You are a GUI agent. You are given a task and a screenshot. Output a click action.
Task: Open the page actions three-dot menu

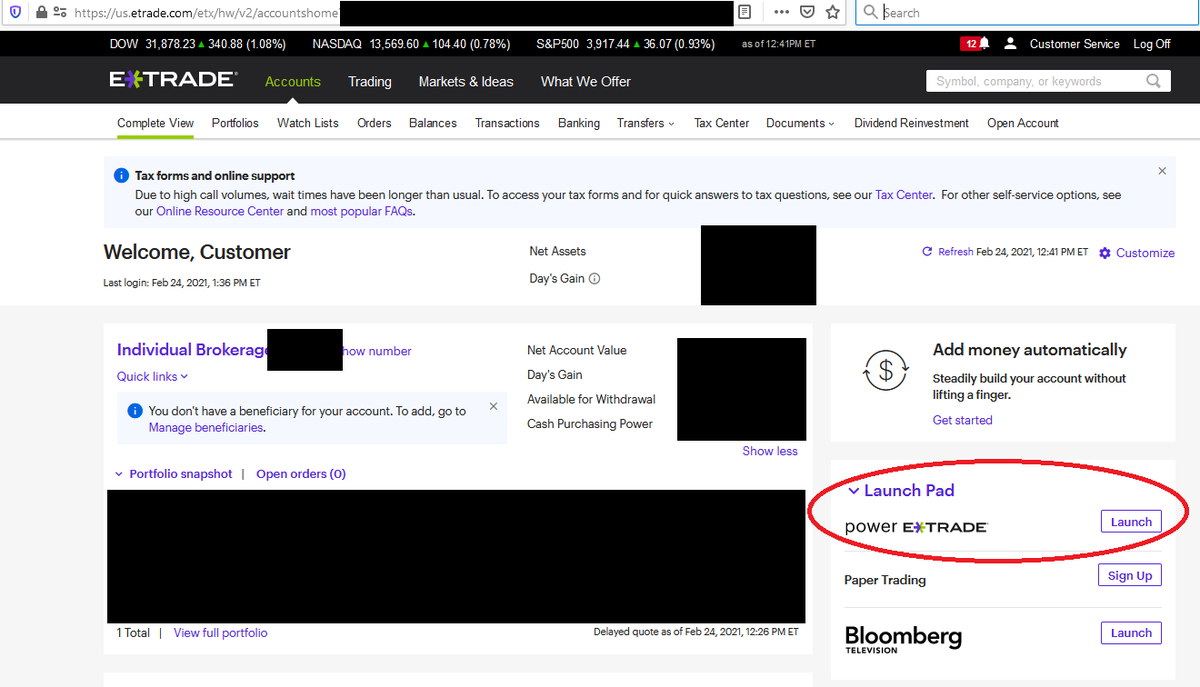click(x=781, y=12)
